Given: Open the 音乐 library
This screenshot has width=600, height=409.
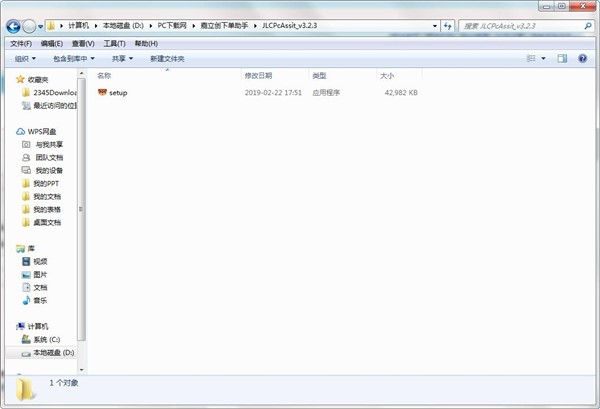Looking at the screenshot, I should coord(35,301).
